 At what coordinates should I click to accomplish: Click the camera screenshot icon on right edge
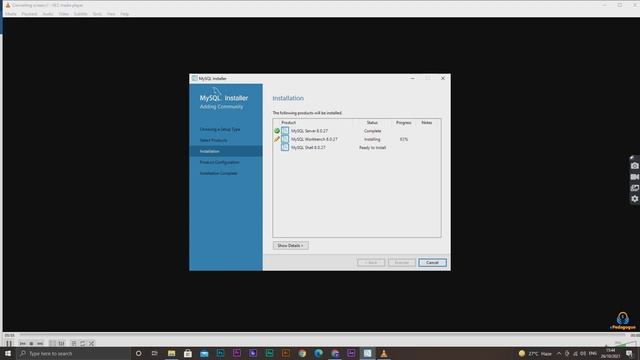click(635, 166)
